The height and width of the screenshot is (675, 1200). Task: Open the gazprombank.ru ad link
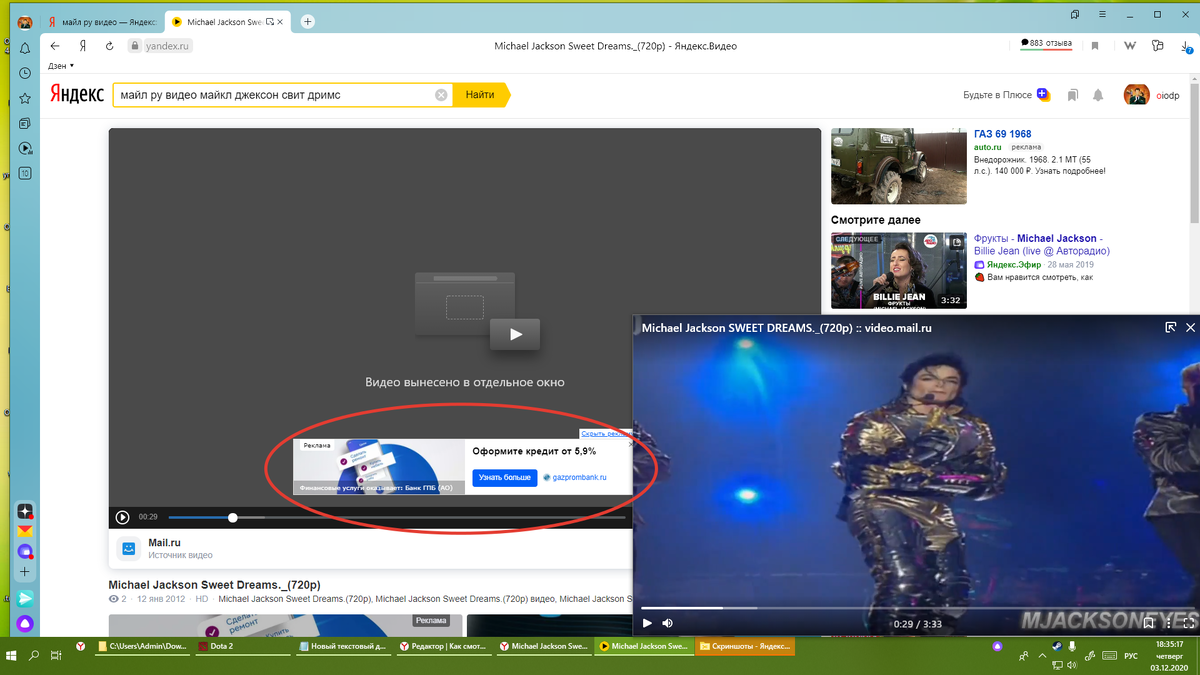pyautogui.click(x=580, y=478)
